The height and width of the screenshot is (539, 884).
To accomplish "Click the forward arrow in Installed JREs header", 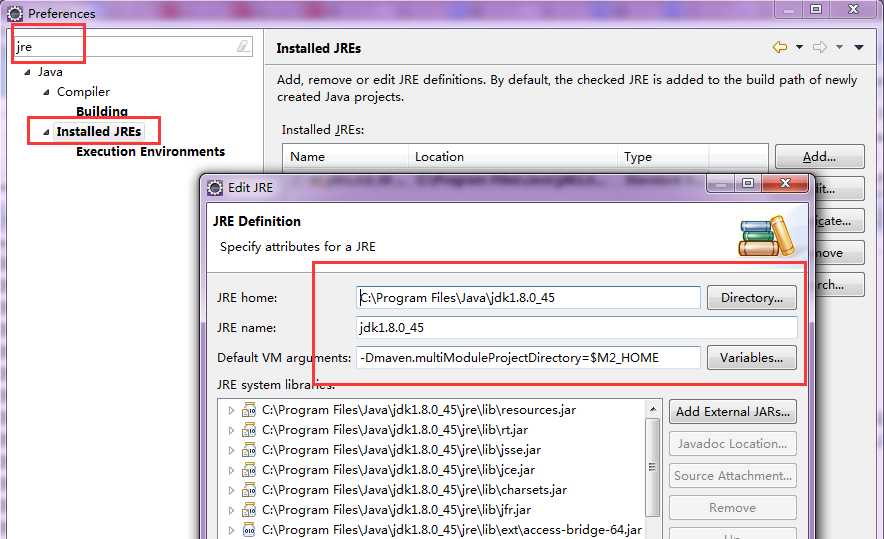I will point(820,47).
